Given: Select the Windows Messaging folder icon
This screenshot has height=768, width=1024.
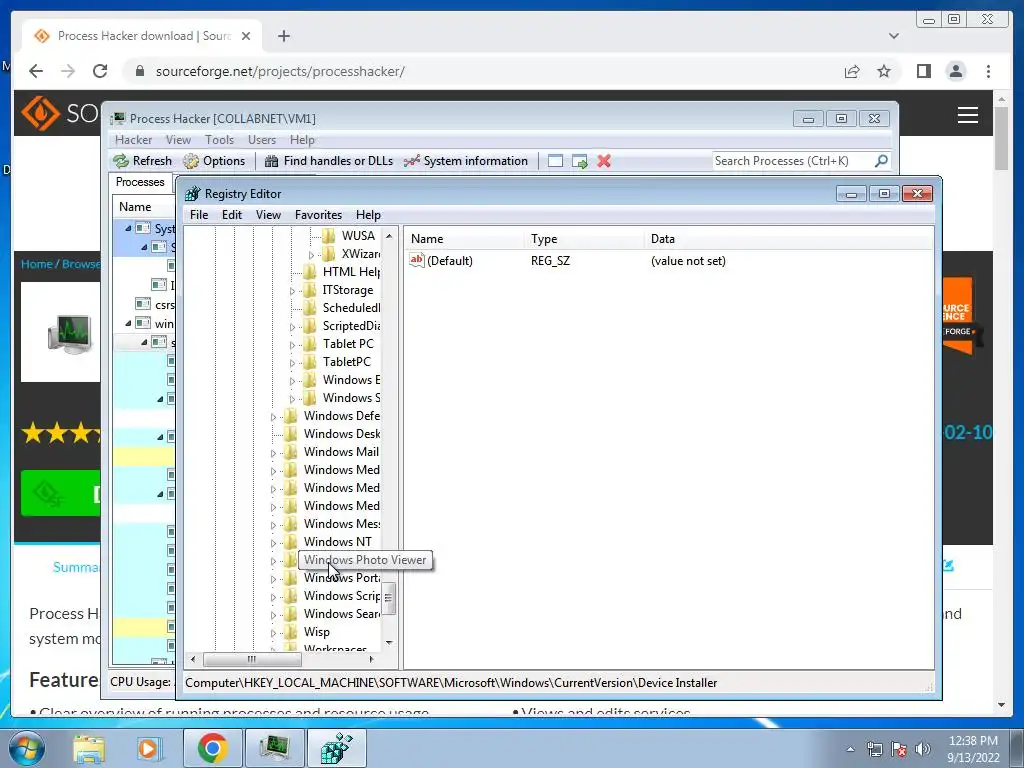Looking at the screenshot, I should tap(291, 523).
